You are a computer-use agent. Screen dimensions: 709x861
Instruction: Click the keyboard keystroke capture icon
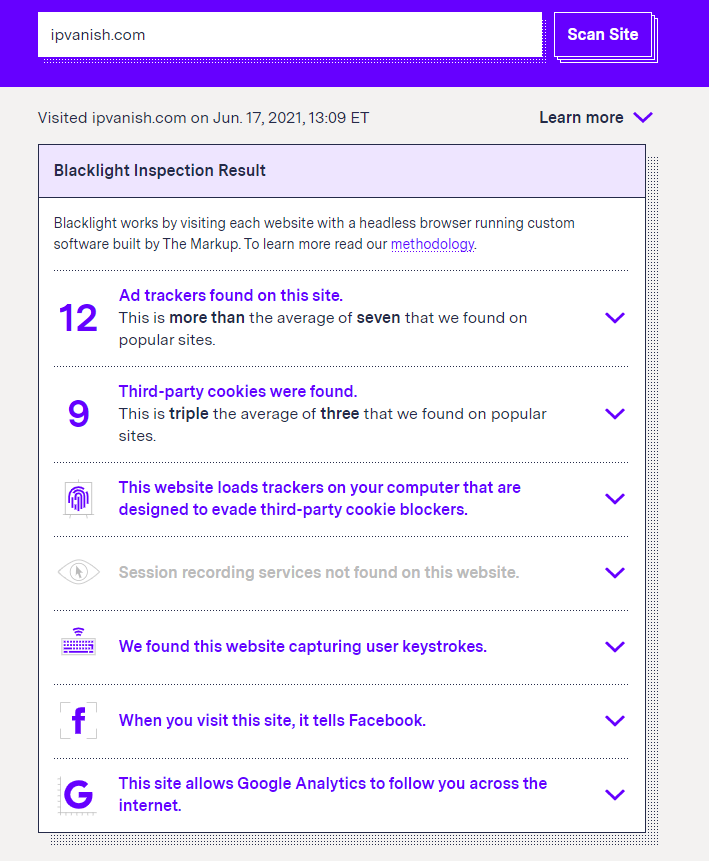pyautogui.click(x=78, y=645)
